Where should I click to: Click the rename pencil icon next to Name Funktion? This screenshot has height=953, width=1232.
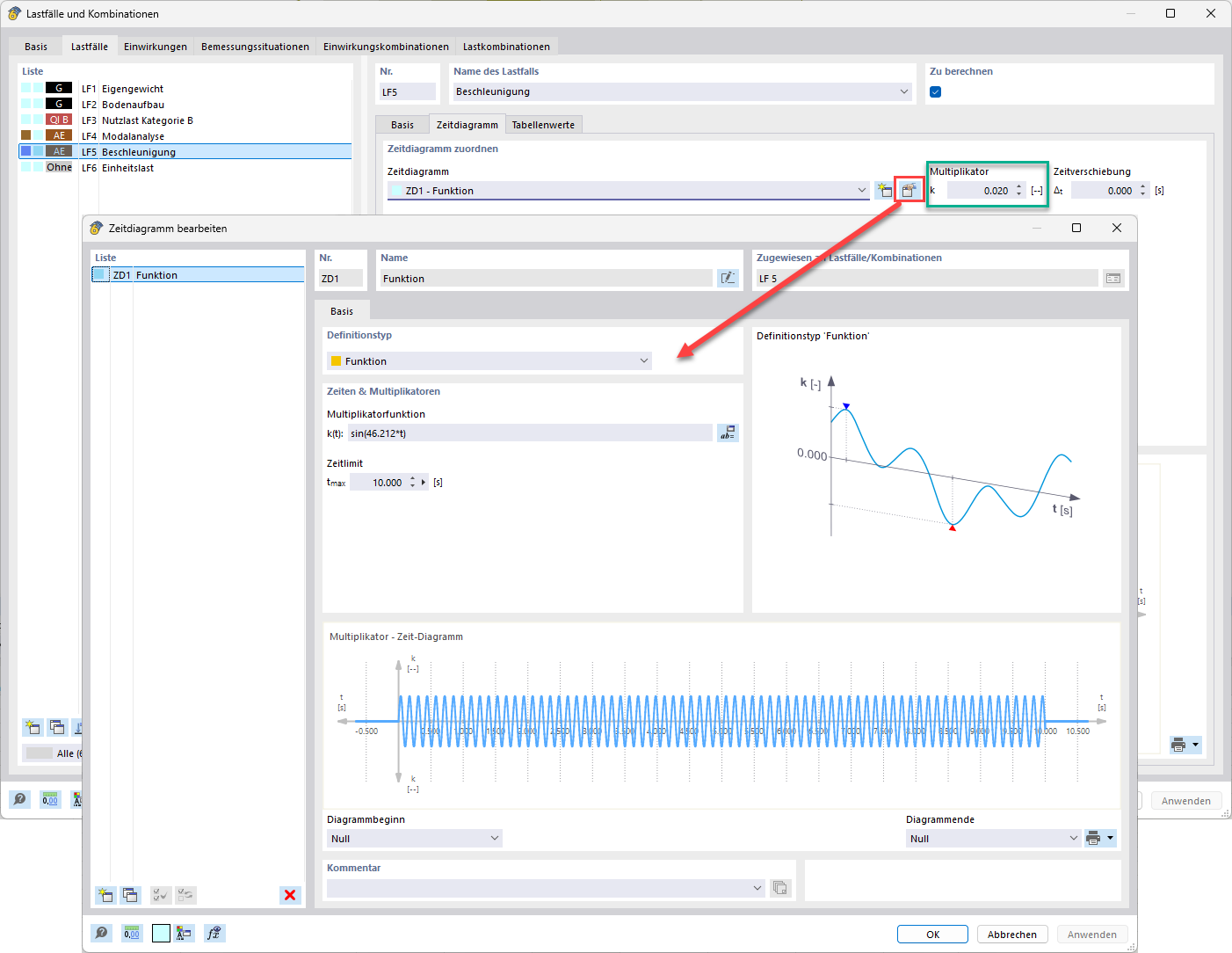(x=728, y=278)
